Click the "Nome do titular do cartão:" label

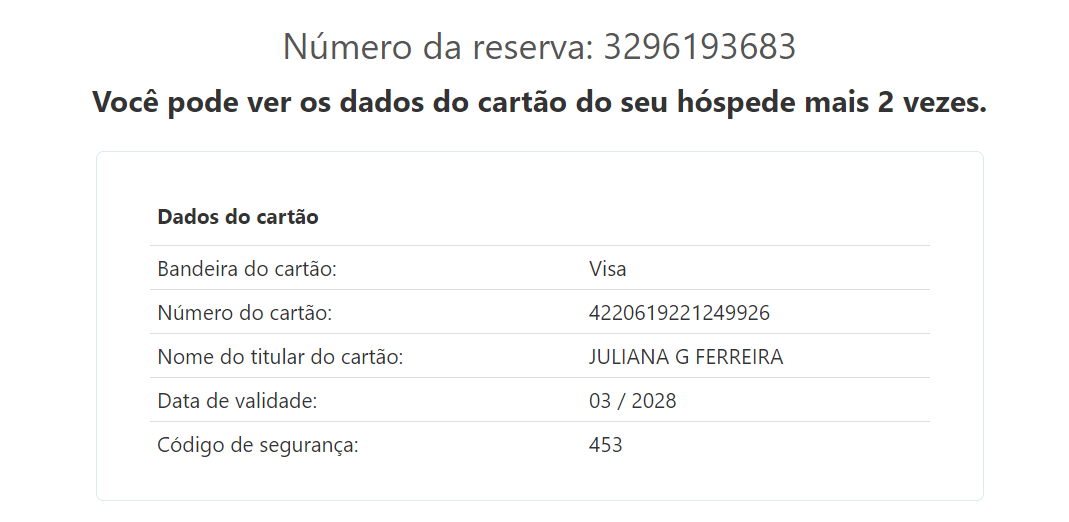280,357
